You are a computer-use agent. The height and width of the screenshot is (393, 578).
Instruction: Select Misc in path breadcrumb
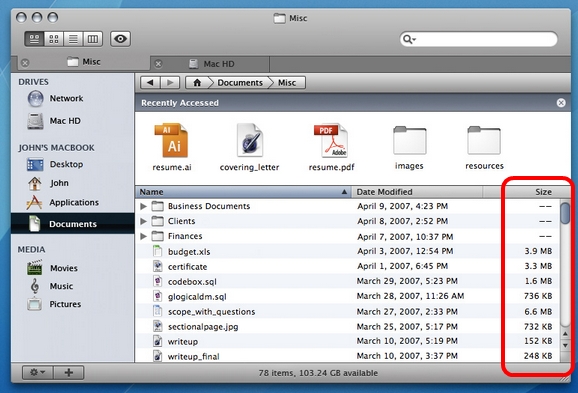click(x=287, y=83)
